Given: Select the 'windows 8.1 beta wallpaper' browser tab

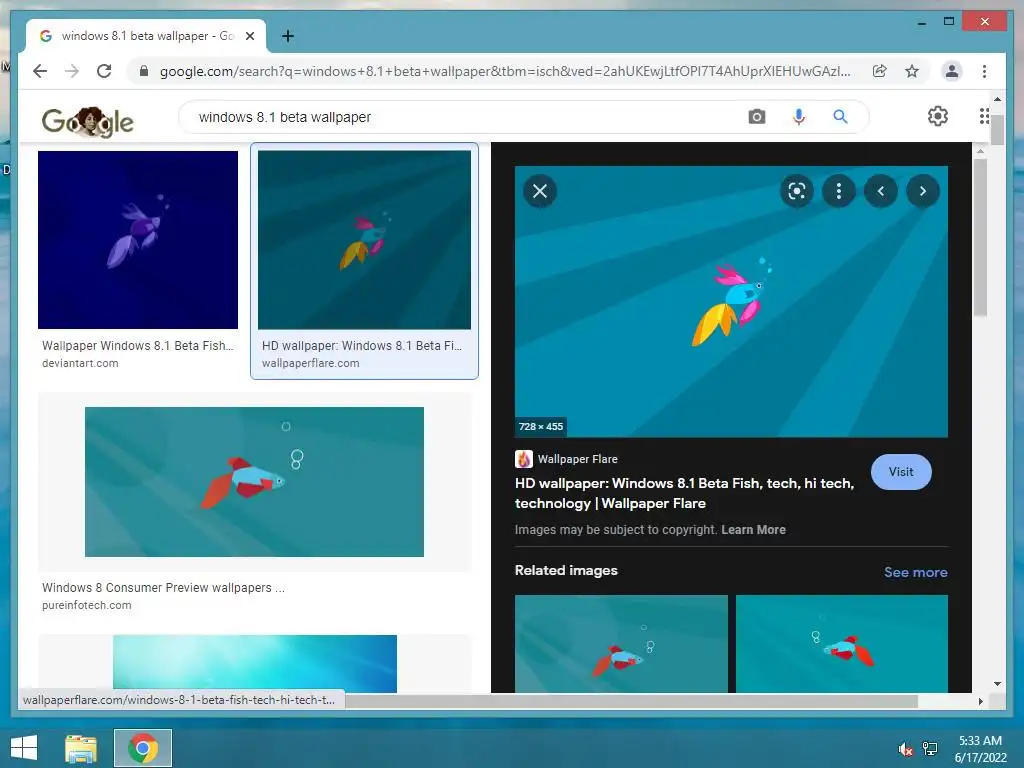Looking at the screenshot, I should (146, 36).
